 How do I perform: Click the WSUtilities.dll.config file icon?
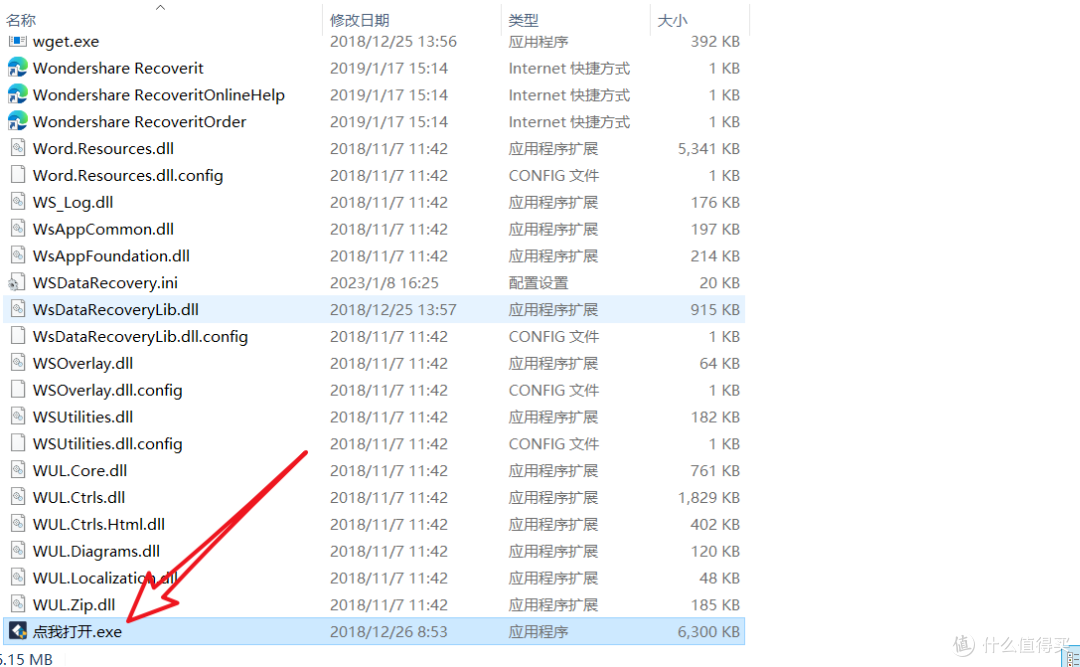[x=18, y=444]
